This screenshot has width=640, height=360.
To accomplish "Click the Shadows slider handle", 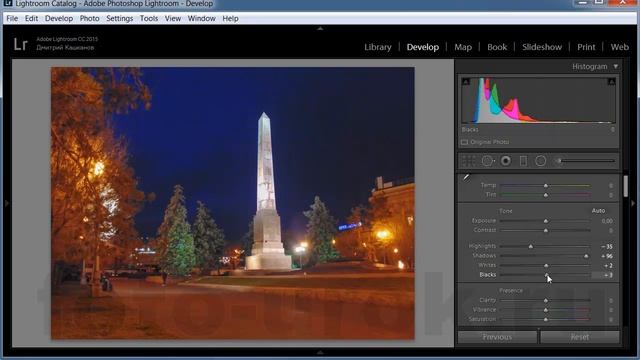I will pyautogui.click(x=586, y=256).
